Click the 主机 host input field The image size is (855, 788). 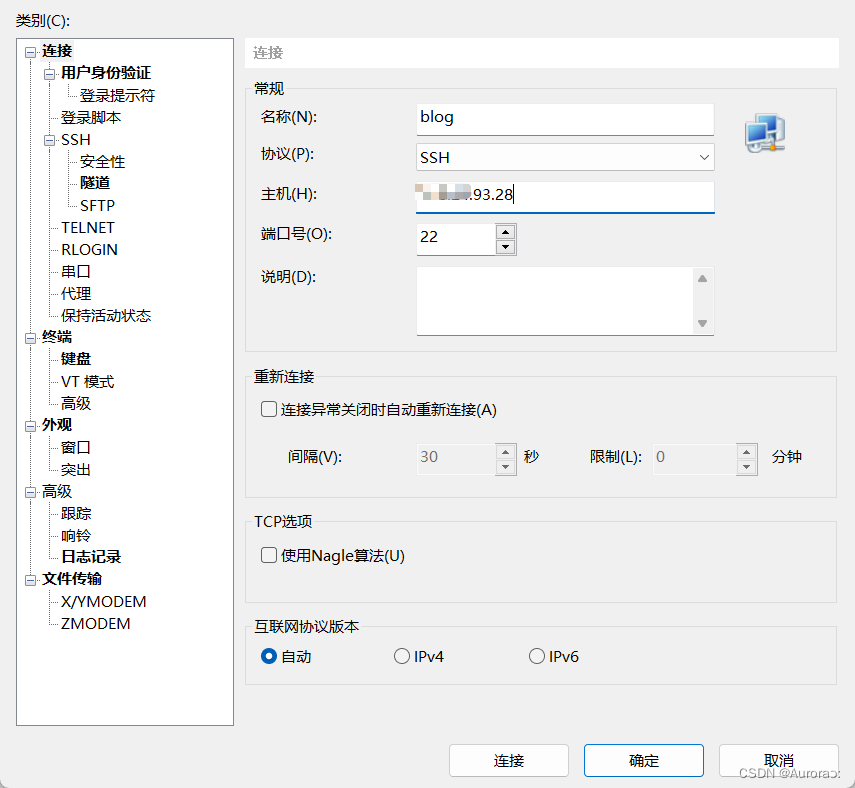564,197
